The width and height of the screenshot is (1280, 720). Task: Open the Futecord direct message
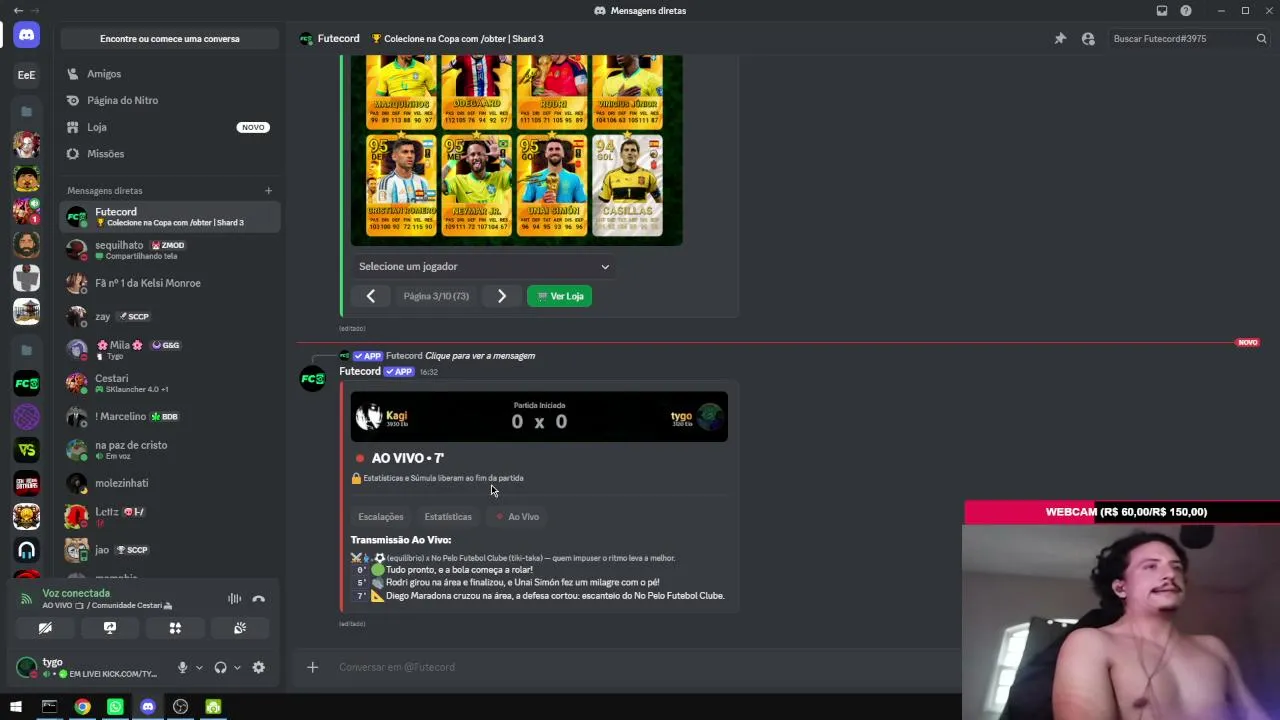[170, 217]
